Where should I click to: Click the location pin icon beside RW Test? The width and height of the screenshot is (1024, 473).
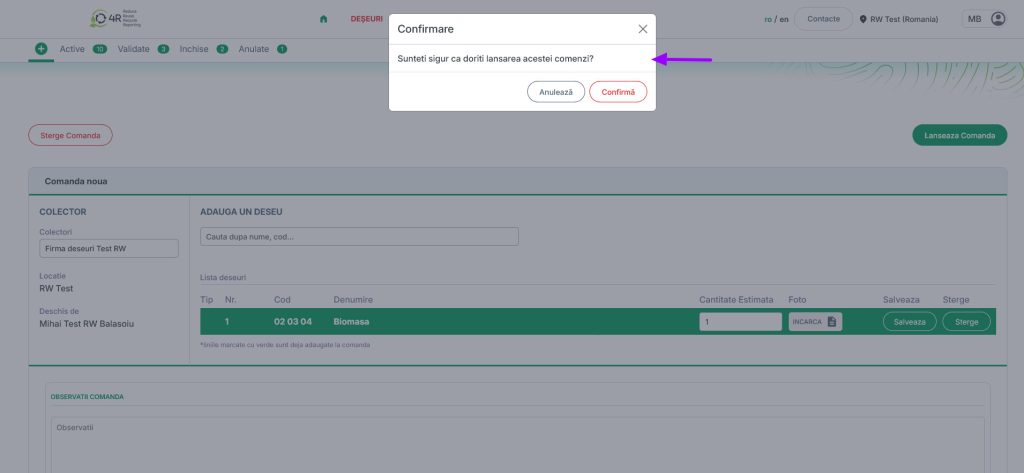(863, 19)
